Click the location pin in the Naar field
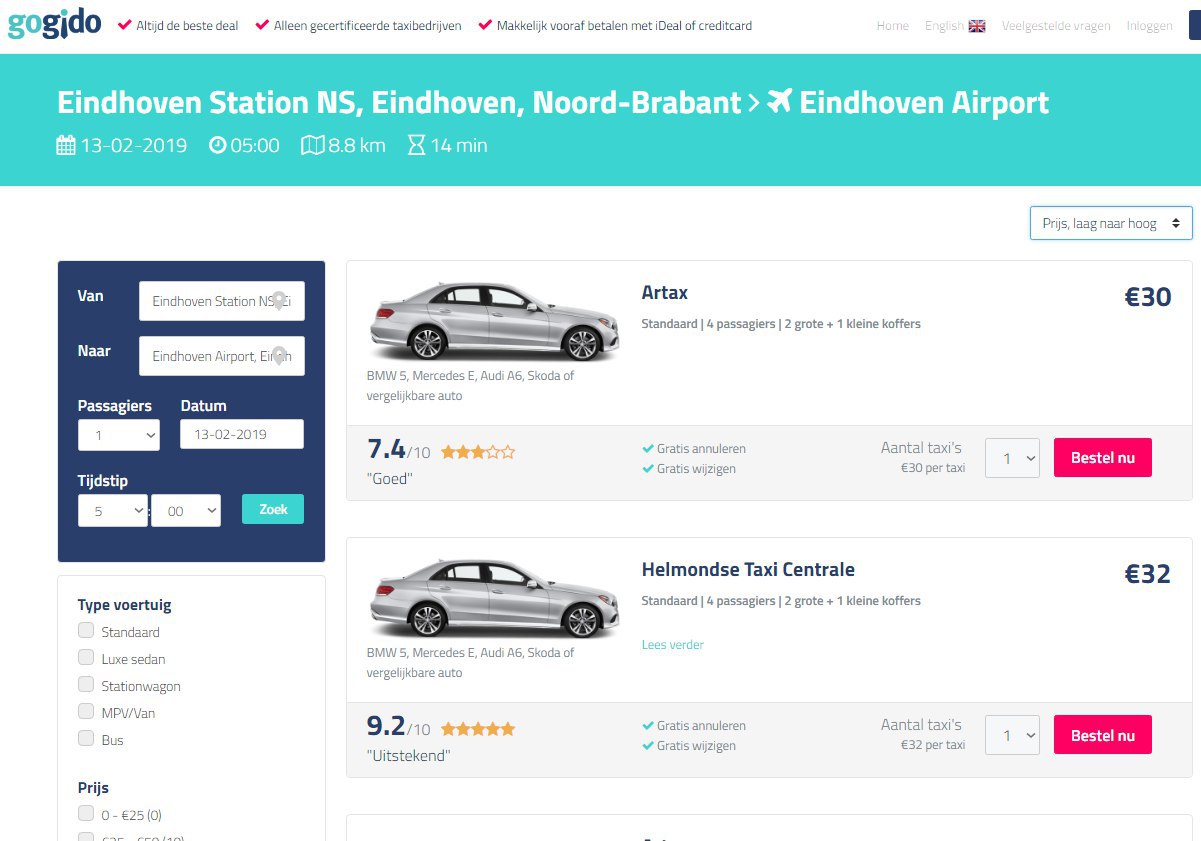The width and height of the screenshot is (1201, 841). (x=280, y=356)
